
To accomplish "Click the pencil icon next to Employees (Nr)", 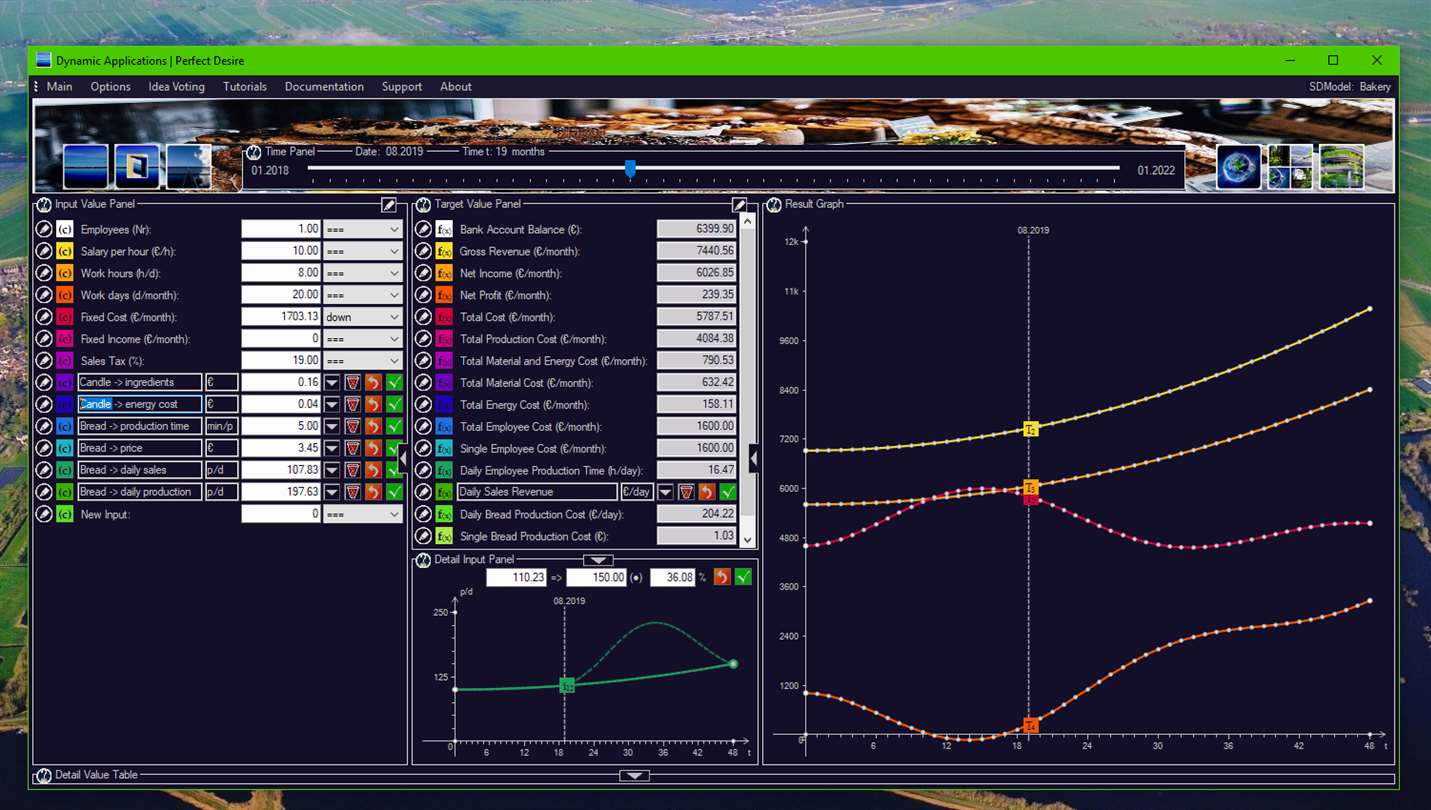I will [x=44, y=229].
